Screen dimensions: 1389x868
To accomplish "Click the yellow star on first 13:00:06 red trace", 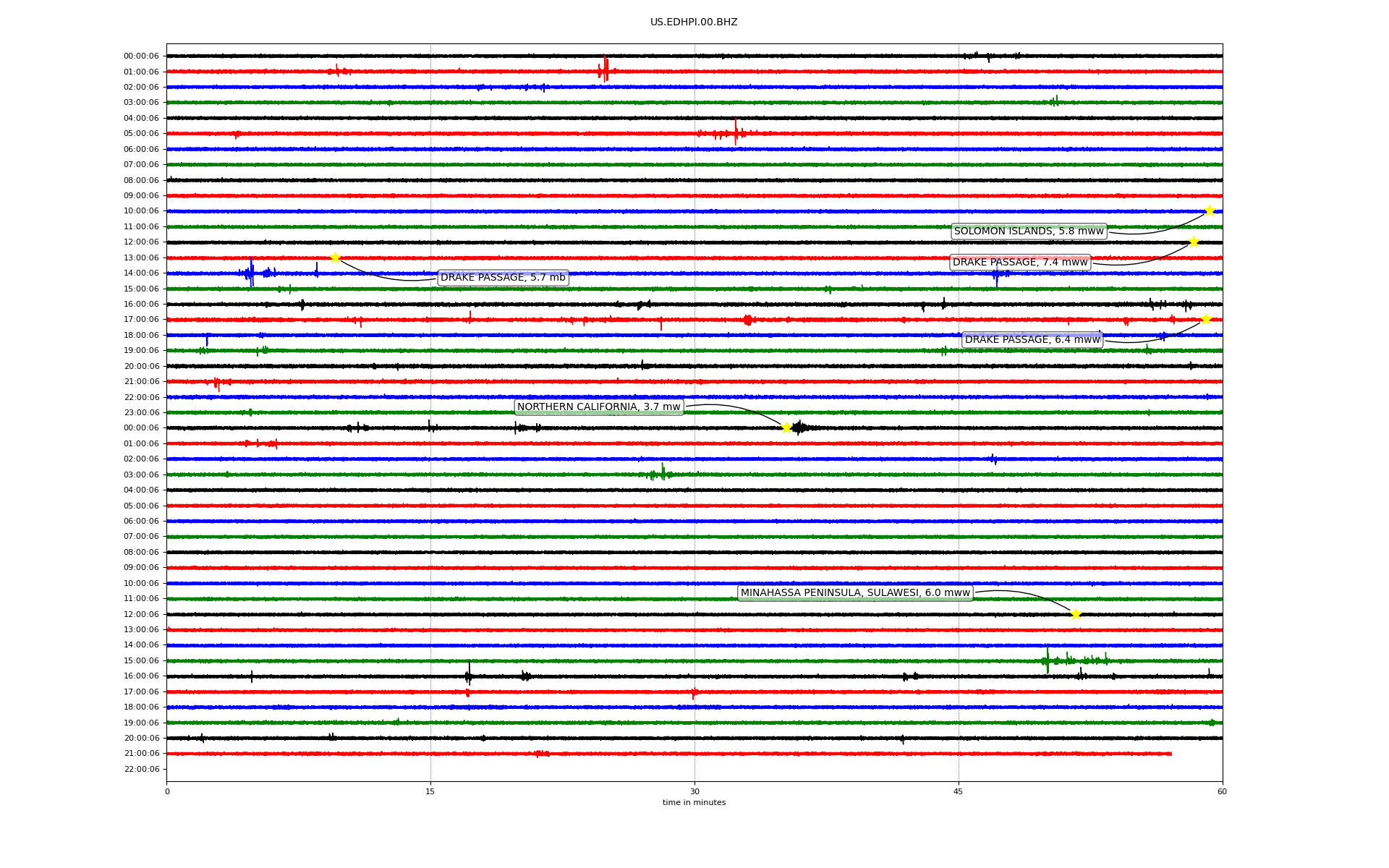I will click(335, 258).
